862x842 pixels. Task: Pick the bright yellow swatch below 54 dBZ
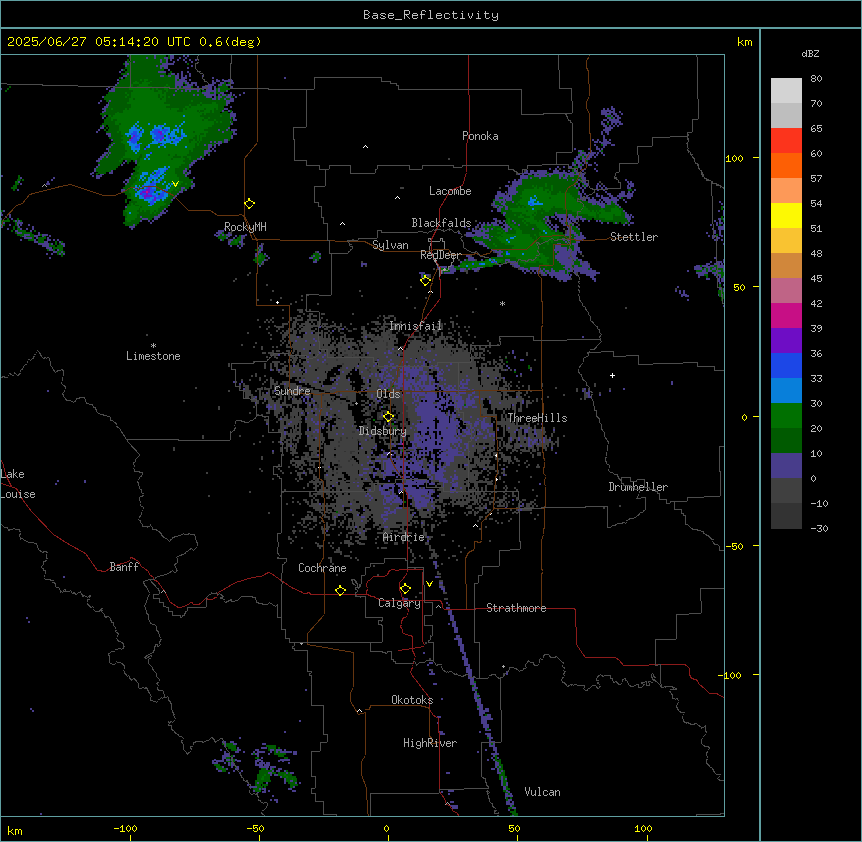click(786, 215)
